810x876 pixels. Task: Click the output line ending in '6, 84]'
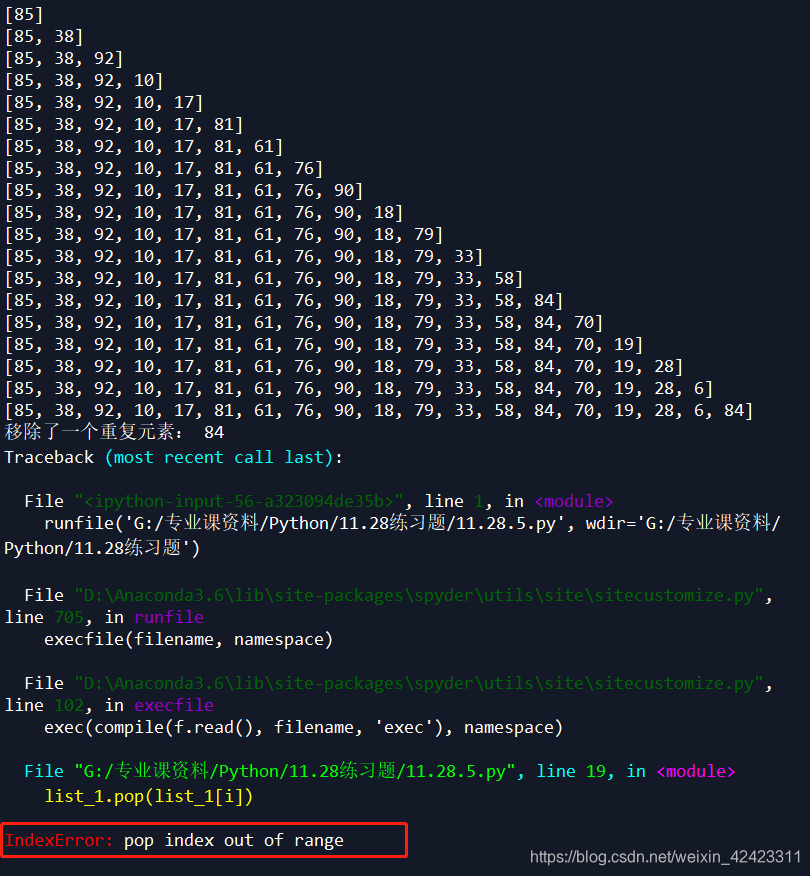(x=379, y=411)
